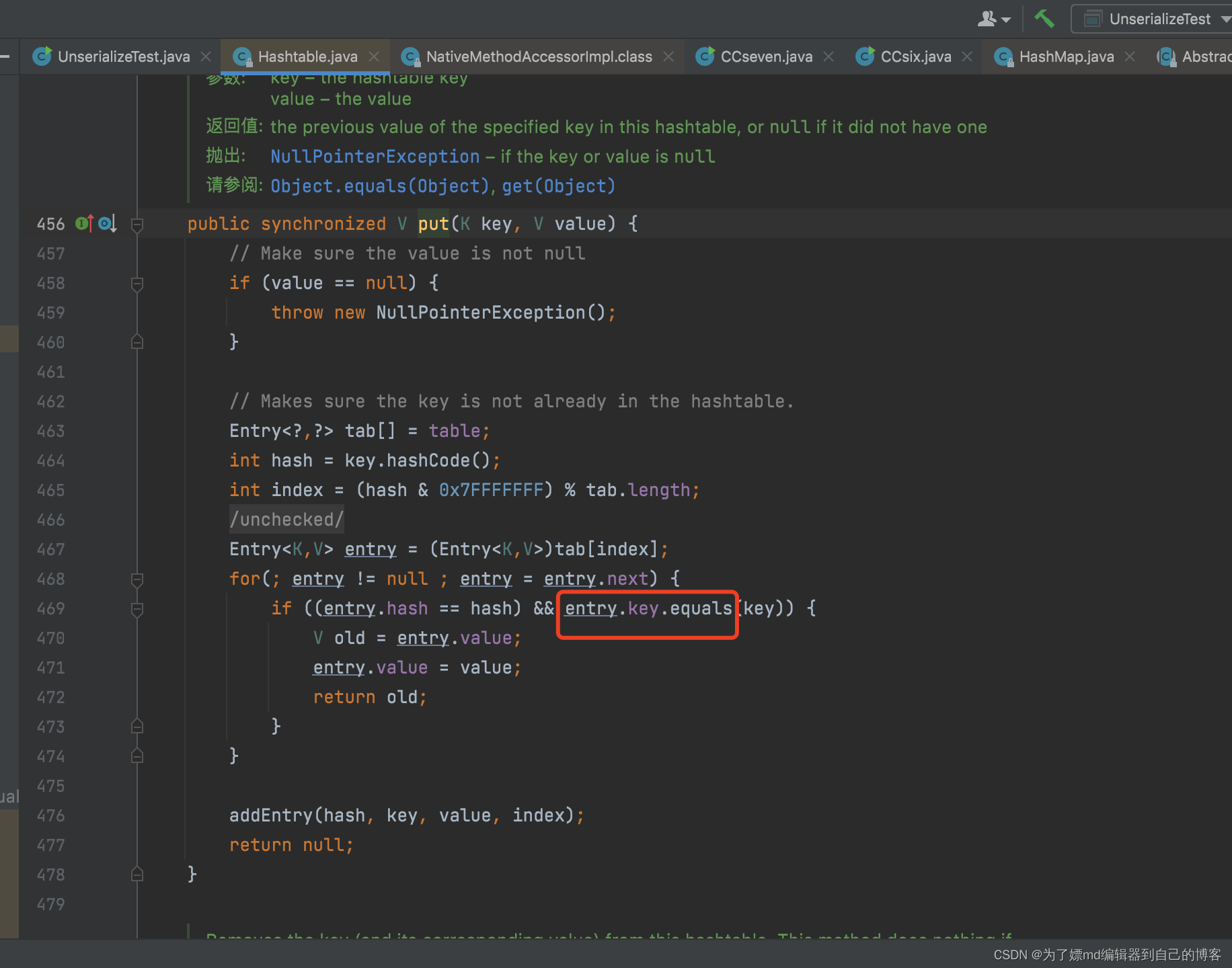
Task: Click the HashMap.java file type icon
Action: point(1004,56)
